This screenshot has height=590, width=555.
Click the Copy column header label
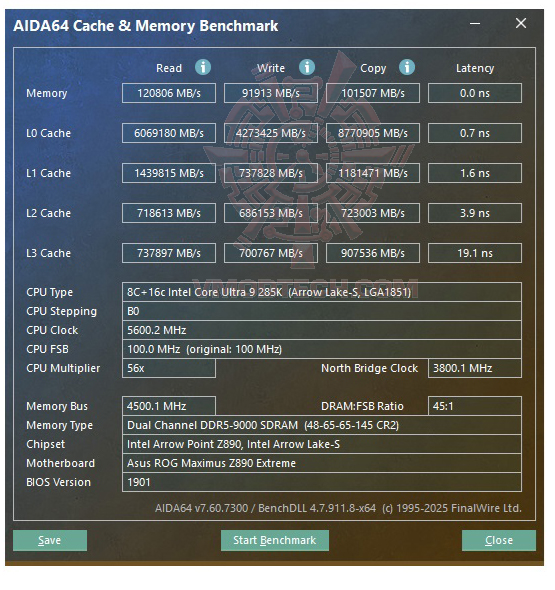pyautogui.click(x=373, y=68)
